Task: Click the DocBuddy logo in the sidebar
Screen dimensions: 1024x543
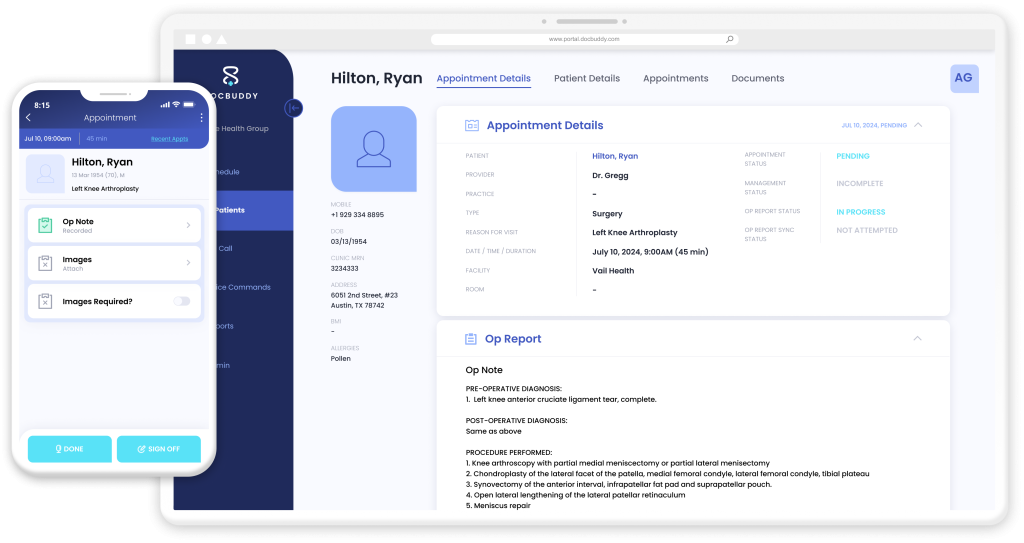Action: [x=231, y=77]
